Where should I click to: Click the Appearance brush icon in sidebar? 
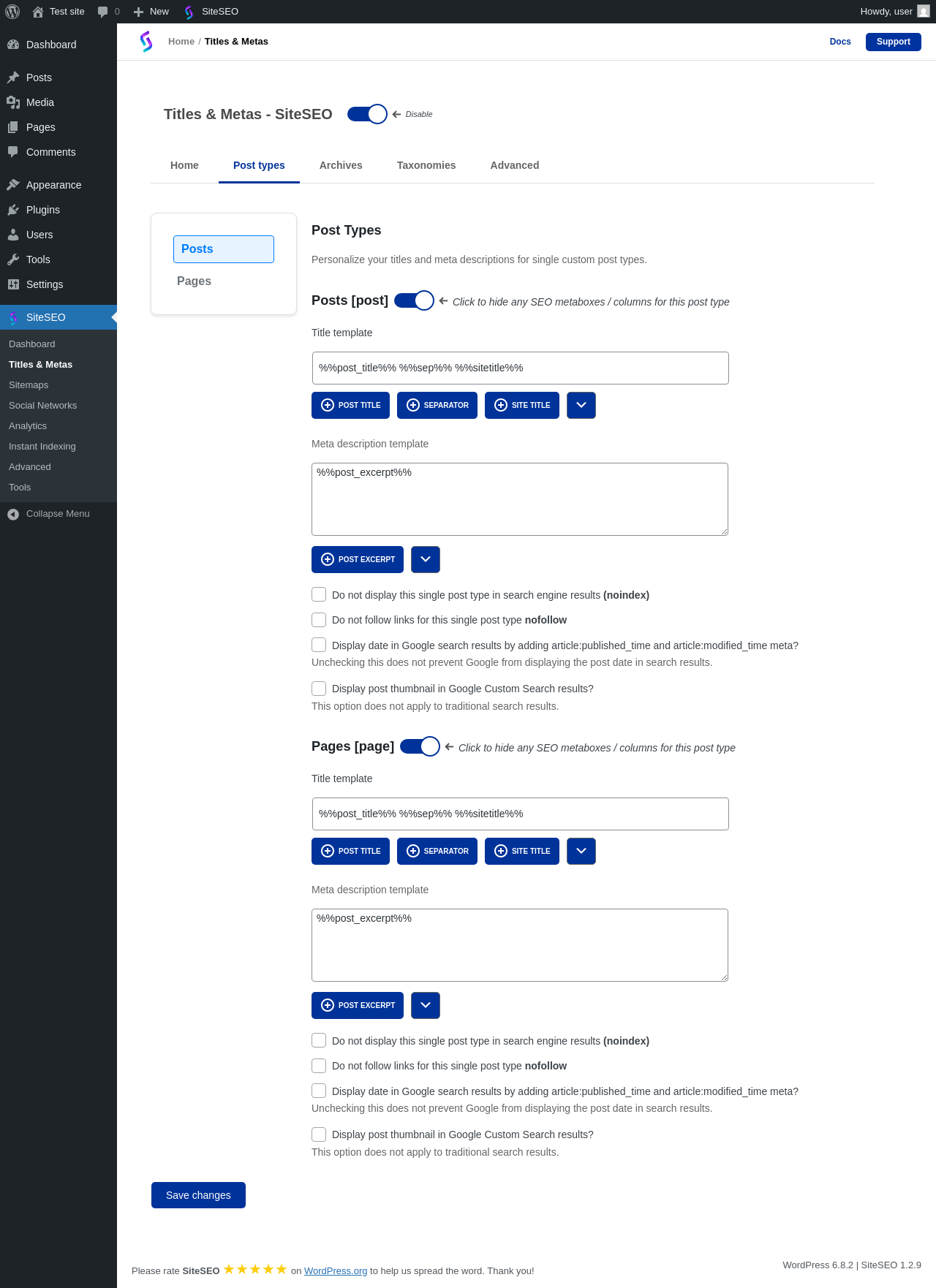tap(13, 185)
